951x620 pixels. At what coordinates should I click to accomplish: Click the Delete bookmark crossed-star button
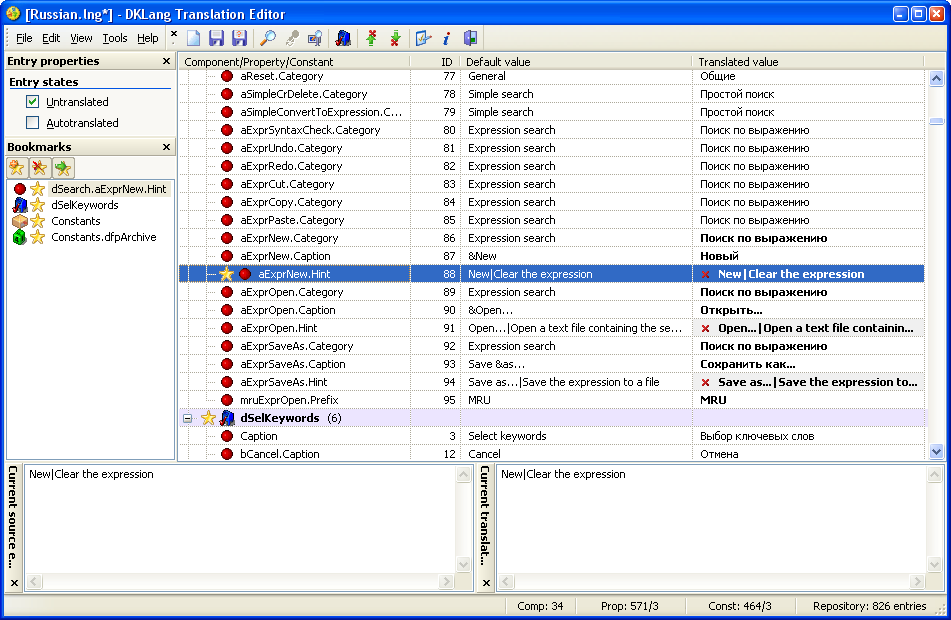pos(40,168)
